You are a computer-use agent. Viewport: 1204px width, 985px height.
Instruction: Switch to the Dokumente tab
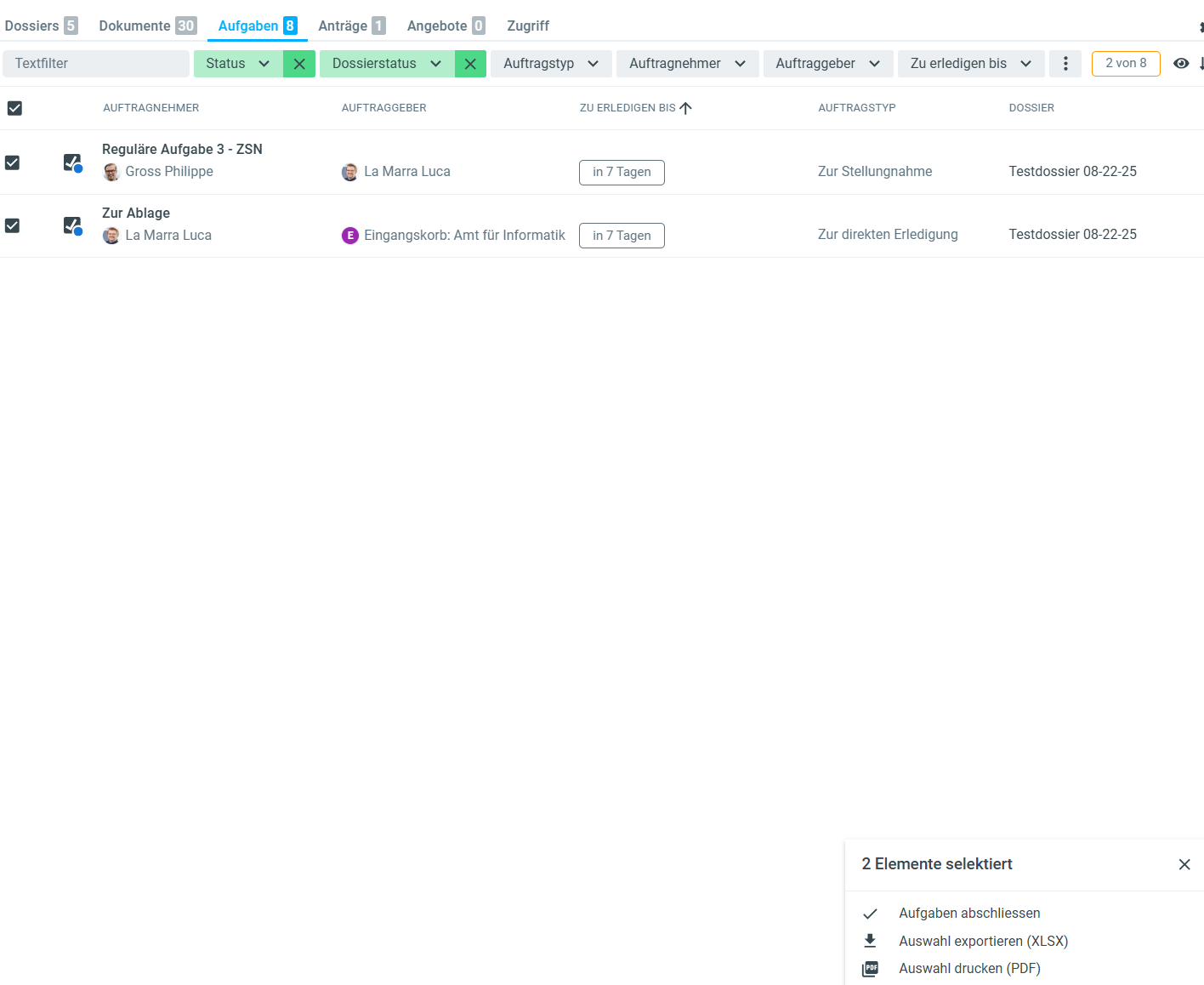147,26
